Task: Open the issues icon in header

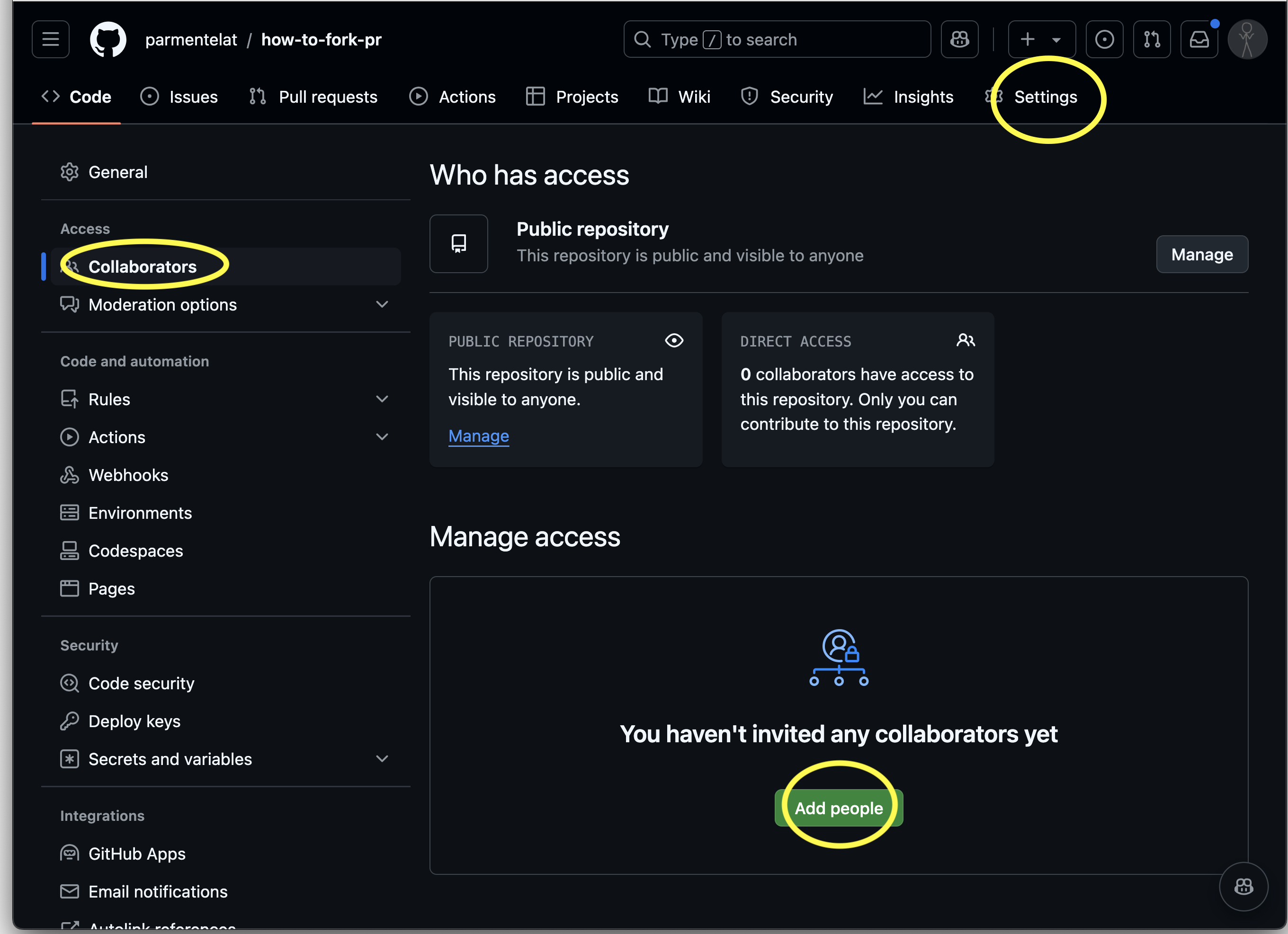Action: coord(1104,39)
